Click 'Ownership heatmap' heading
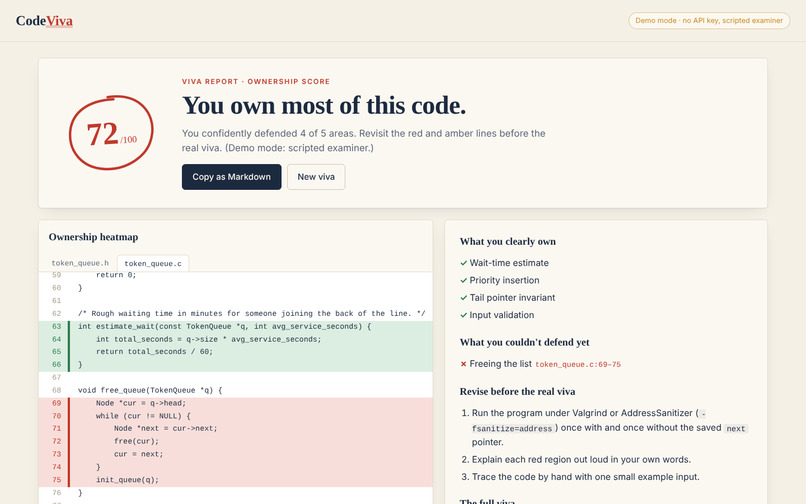Screen dimensions: 806x504 coord(94,237)
